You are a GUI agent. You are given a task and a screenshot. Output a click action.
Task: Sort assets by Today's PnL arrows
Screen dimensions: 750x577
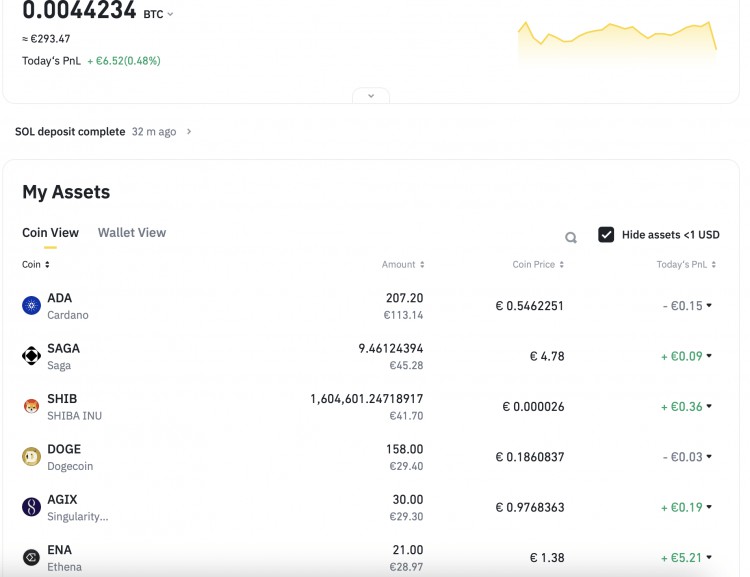713,265
